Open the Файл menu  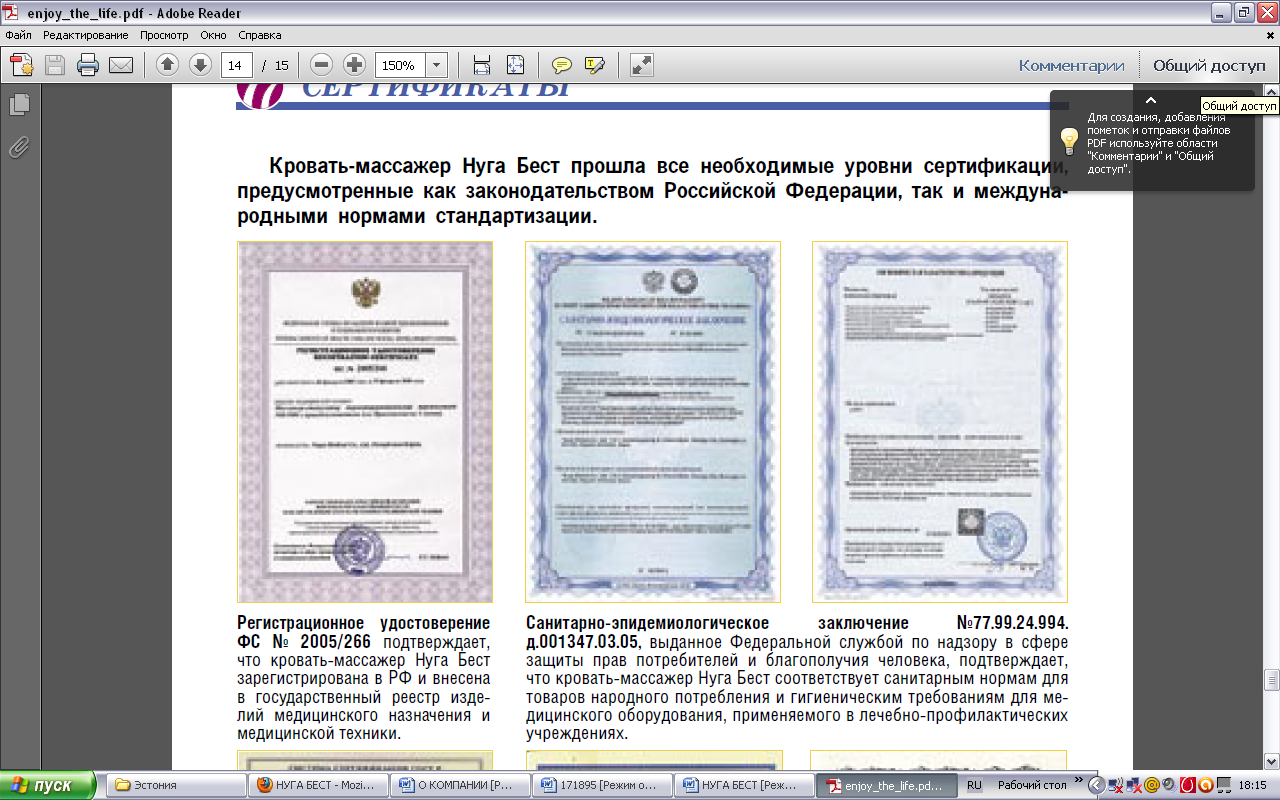tap(18, 35)
